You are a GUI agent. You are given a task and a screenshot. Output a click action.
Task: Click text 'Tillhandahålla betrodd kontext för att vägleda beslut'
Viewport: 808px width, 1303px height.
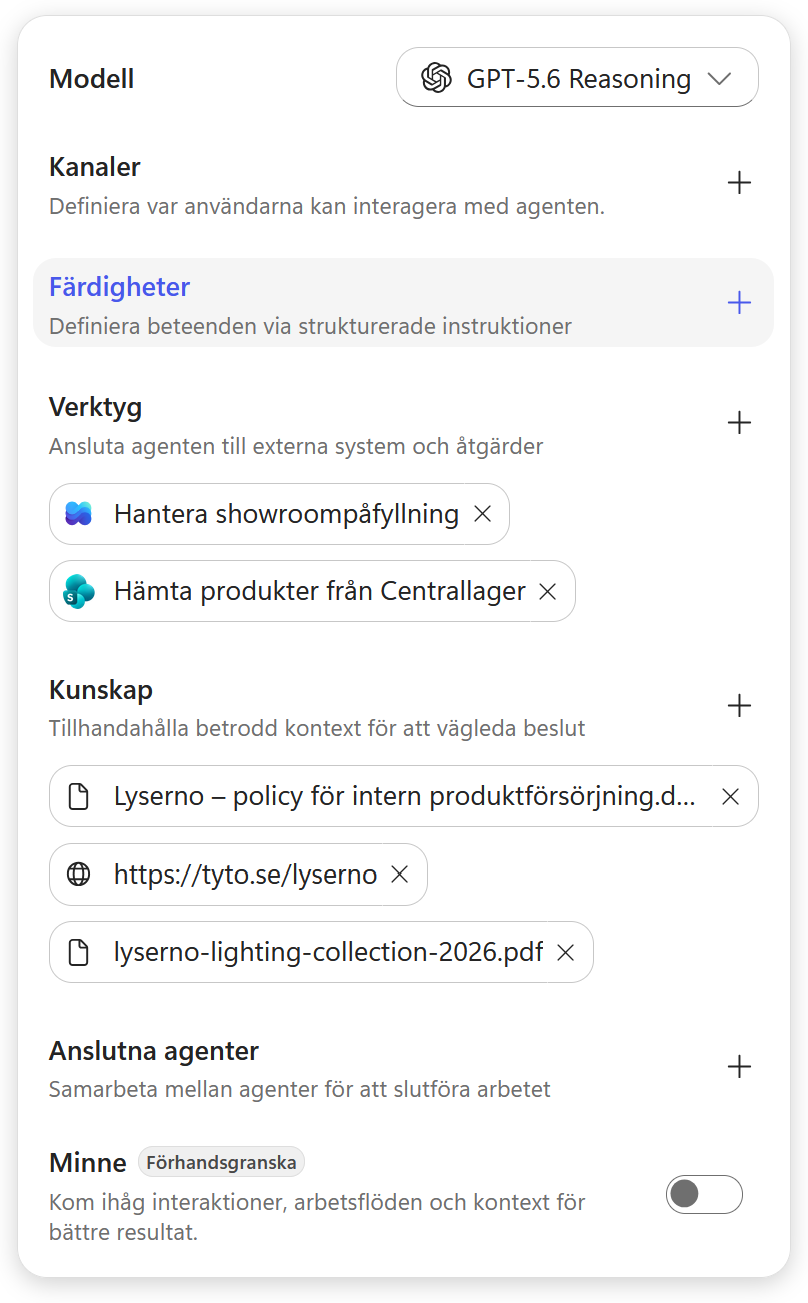pyautogui.click(x=317, y=728)
